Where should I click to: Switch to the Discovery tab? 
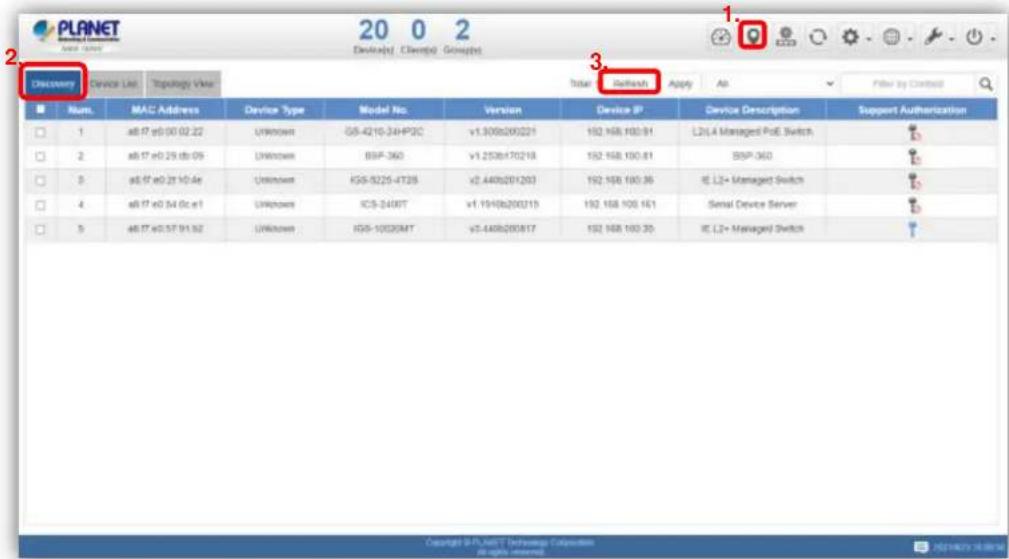tap(53, 84)
